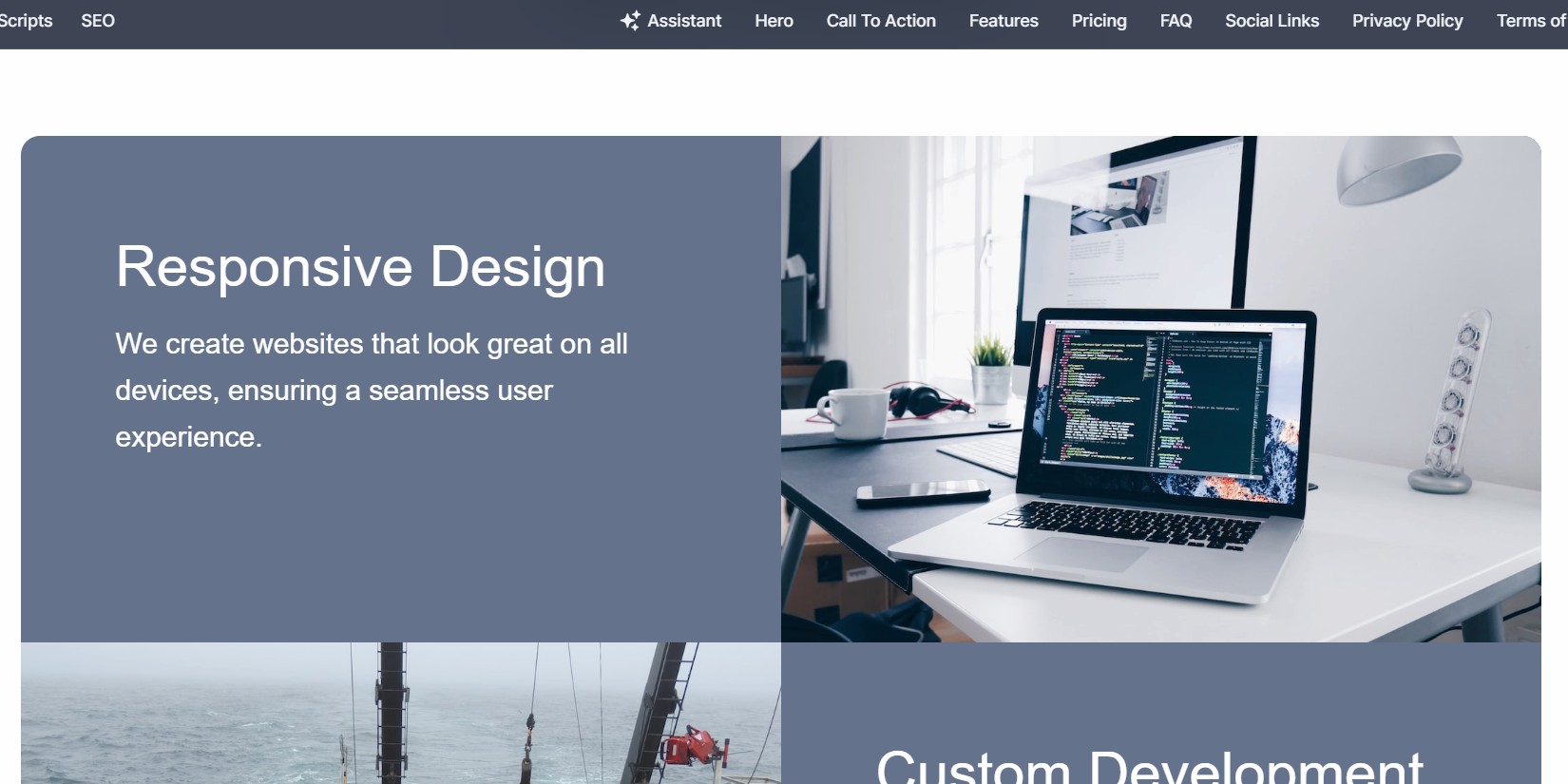Jump to the Pricing section

tap(1099, 21)
